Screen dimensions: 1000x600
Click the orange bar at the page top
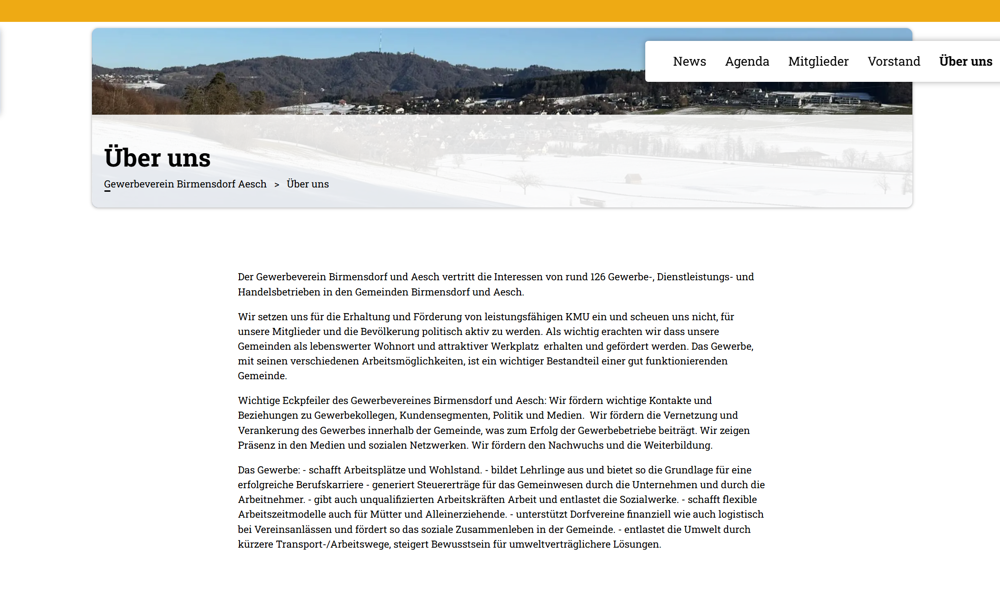point(500,10)
